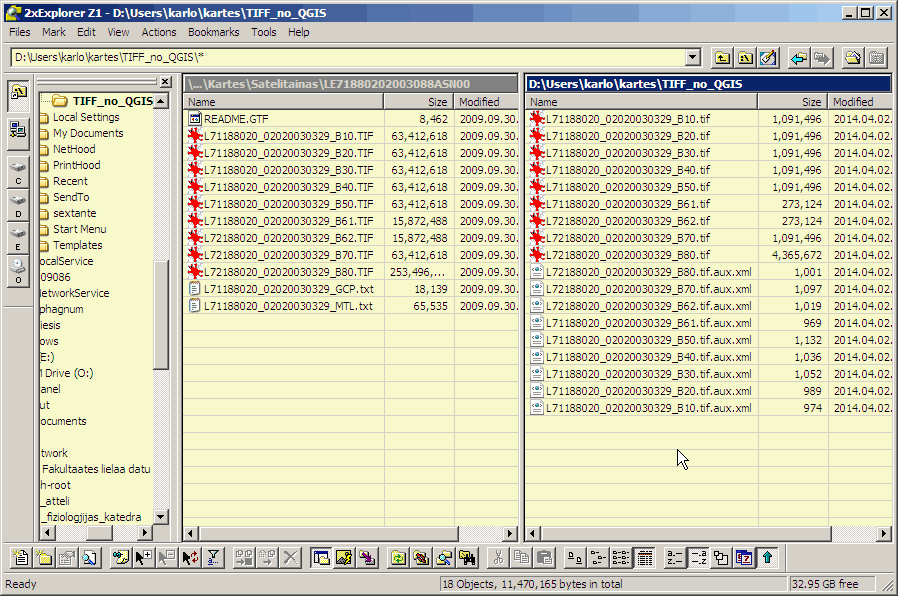Open the Templates folder in tree
This screenshot has width=898, height=596.
coord(78,245)
